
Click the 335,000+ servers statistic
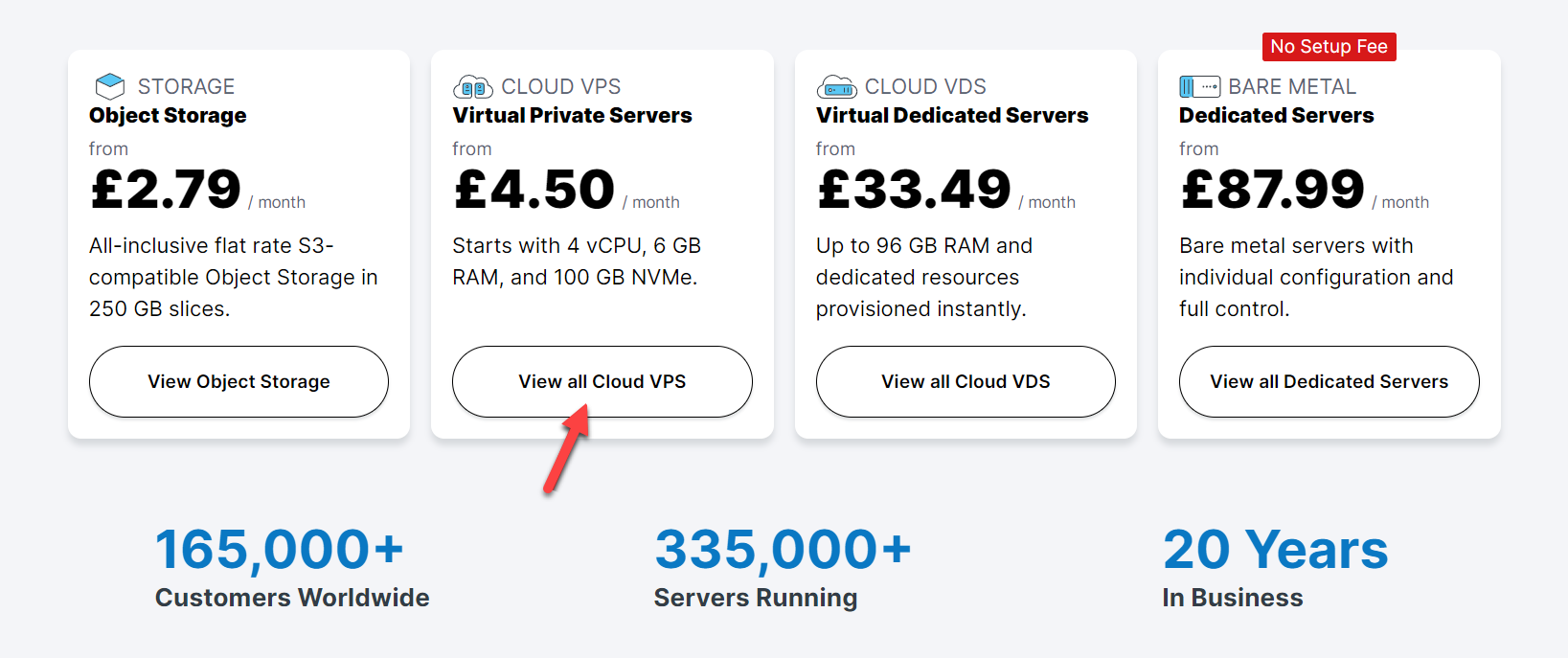tap(783, 551)
